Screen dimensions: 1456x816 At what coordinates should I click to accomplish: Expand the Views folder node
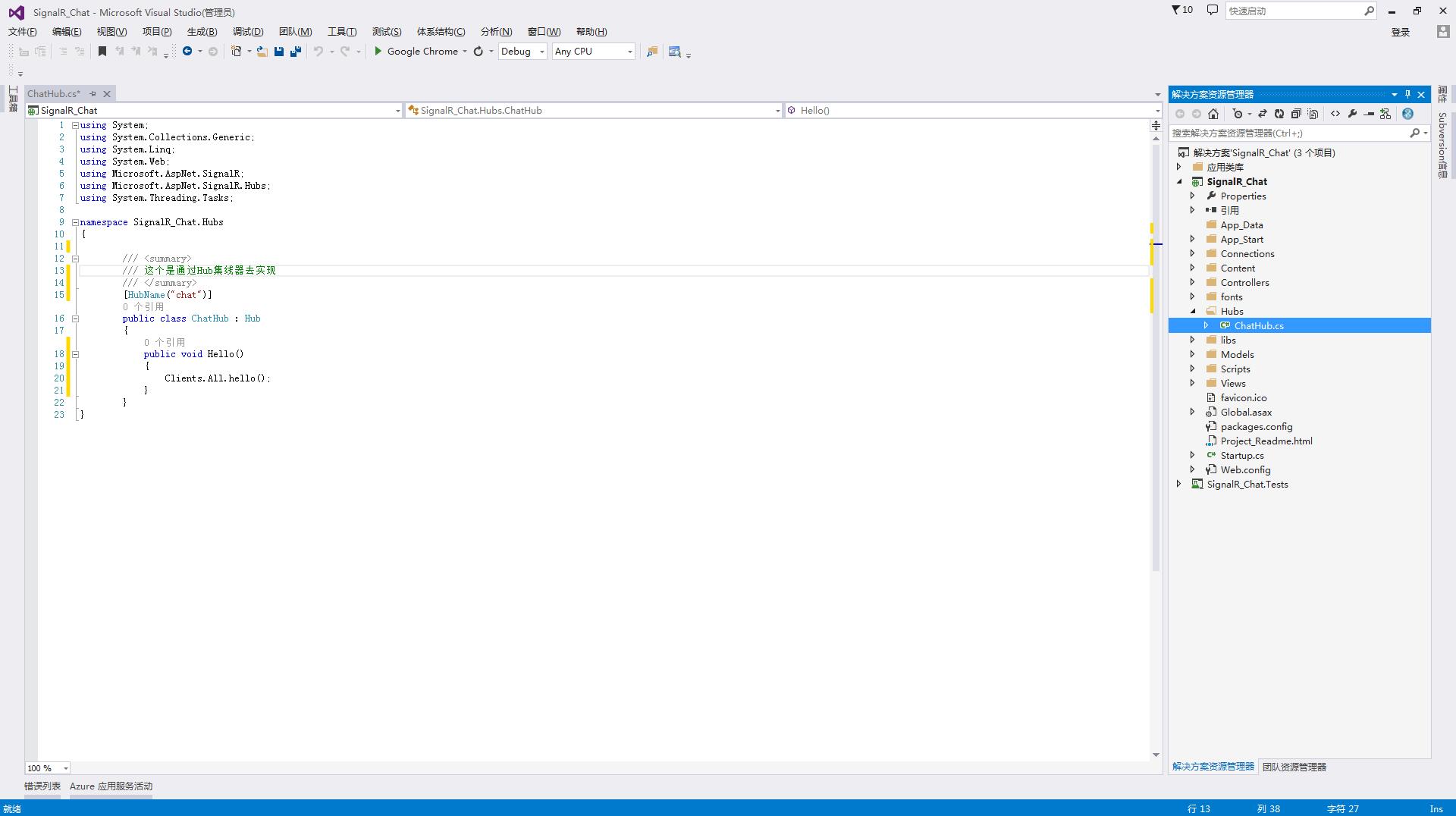1193,383
